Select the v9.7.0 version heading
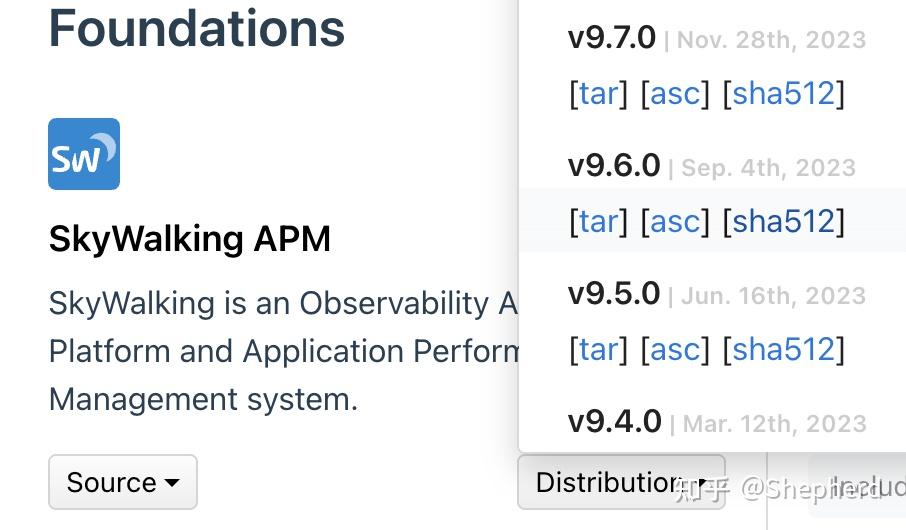Screen dimensions: 906x530 pos(612,38)
